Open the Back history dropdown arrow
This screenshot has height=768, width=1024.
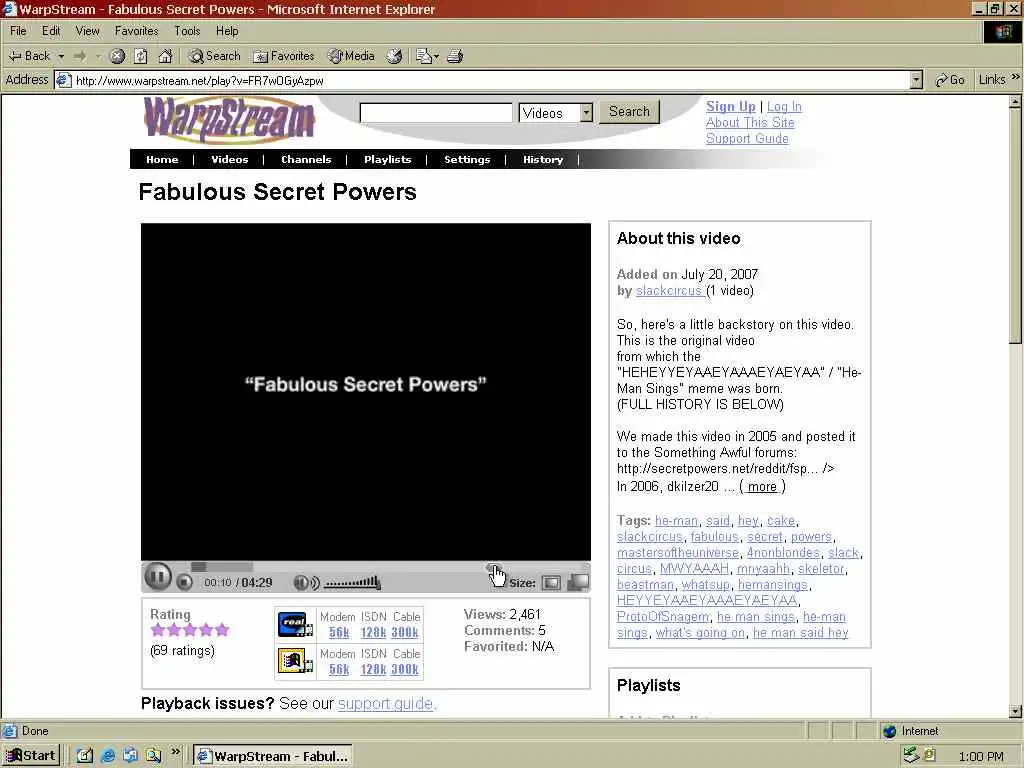click(61, 56)
